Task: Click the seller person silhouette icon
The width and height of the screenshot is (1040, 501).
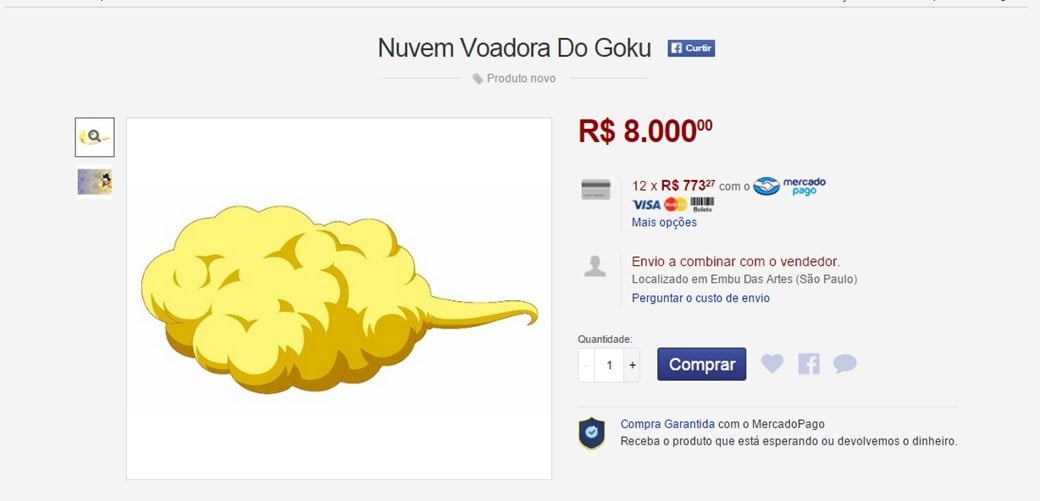Action: 595,266
